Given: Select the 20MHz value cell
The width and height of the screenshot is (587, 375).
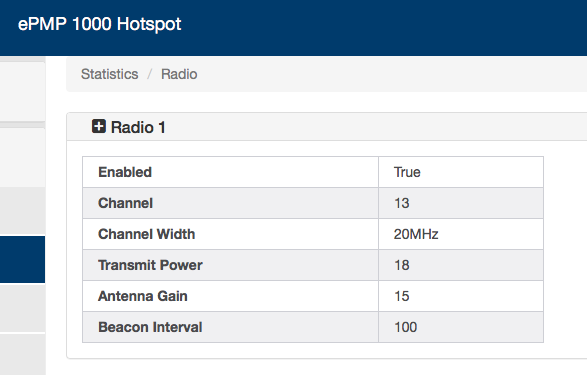Looking at the screenshot, I should click(x=461, y=234).
